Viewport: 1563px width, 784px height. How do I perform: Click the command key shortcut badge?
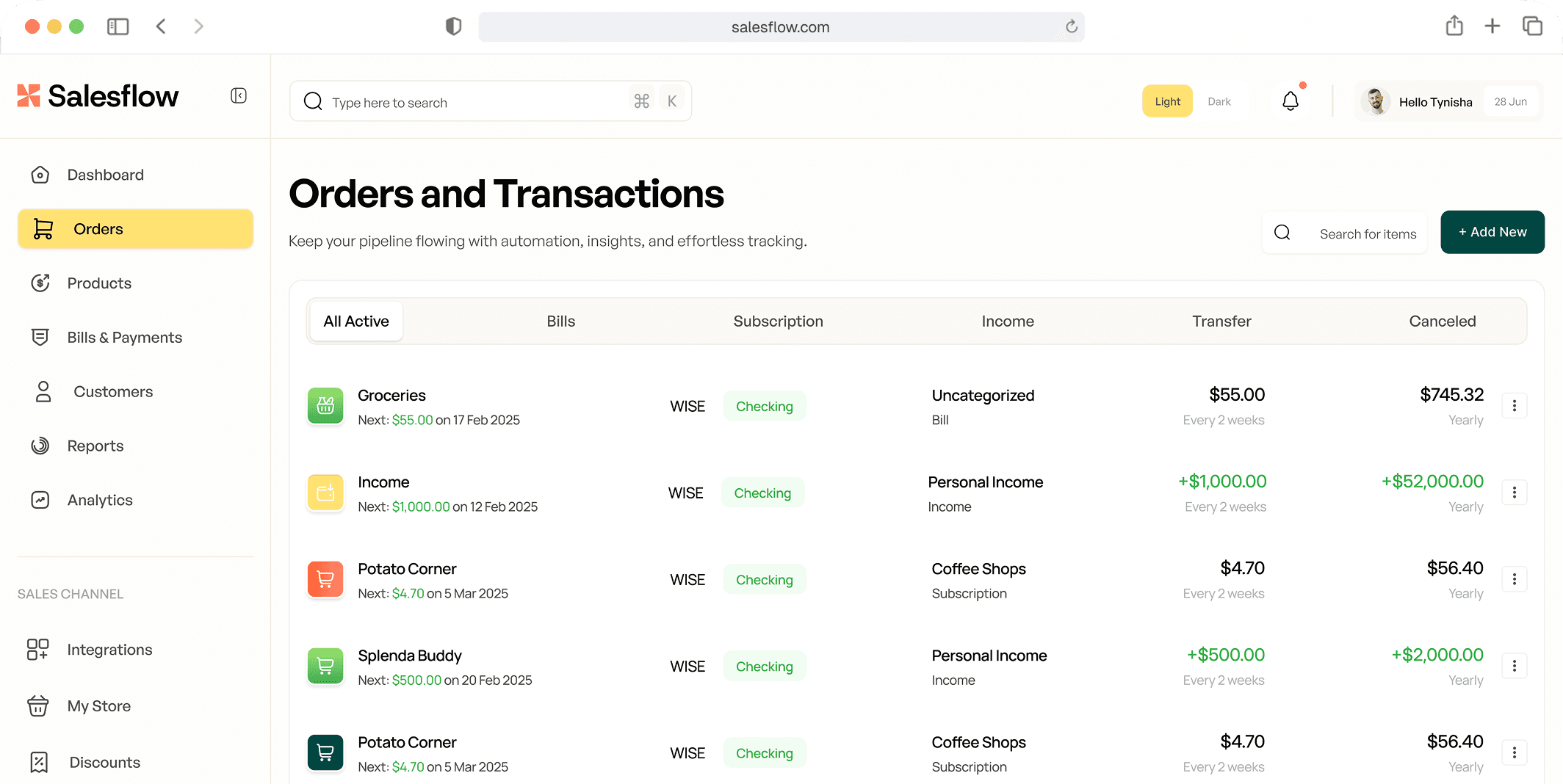642,101
